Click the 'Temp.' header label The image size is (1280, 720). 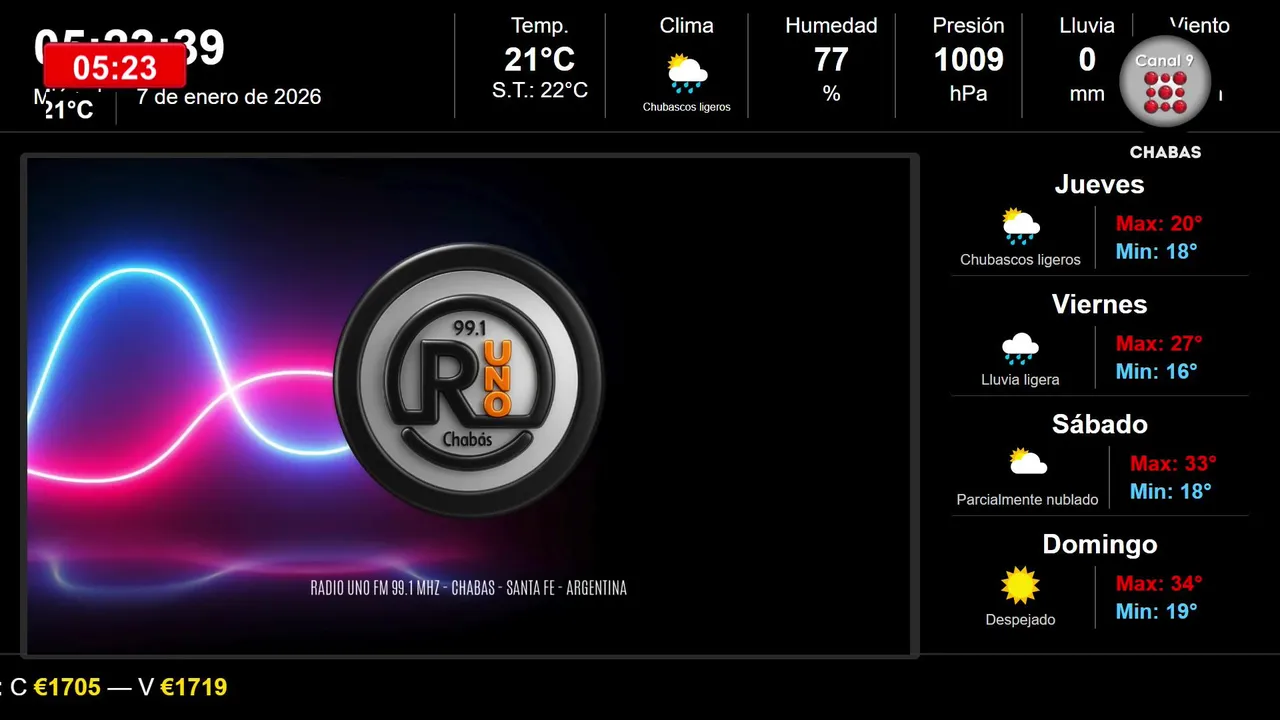540,26
